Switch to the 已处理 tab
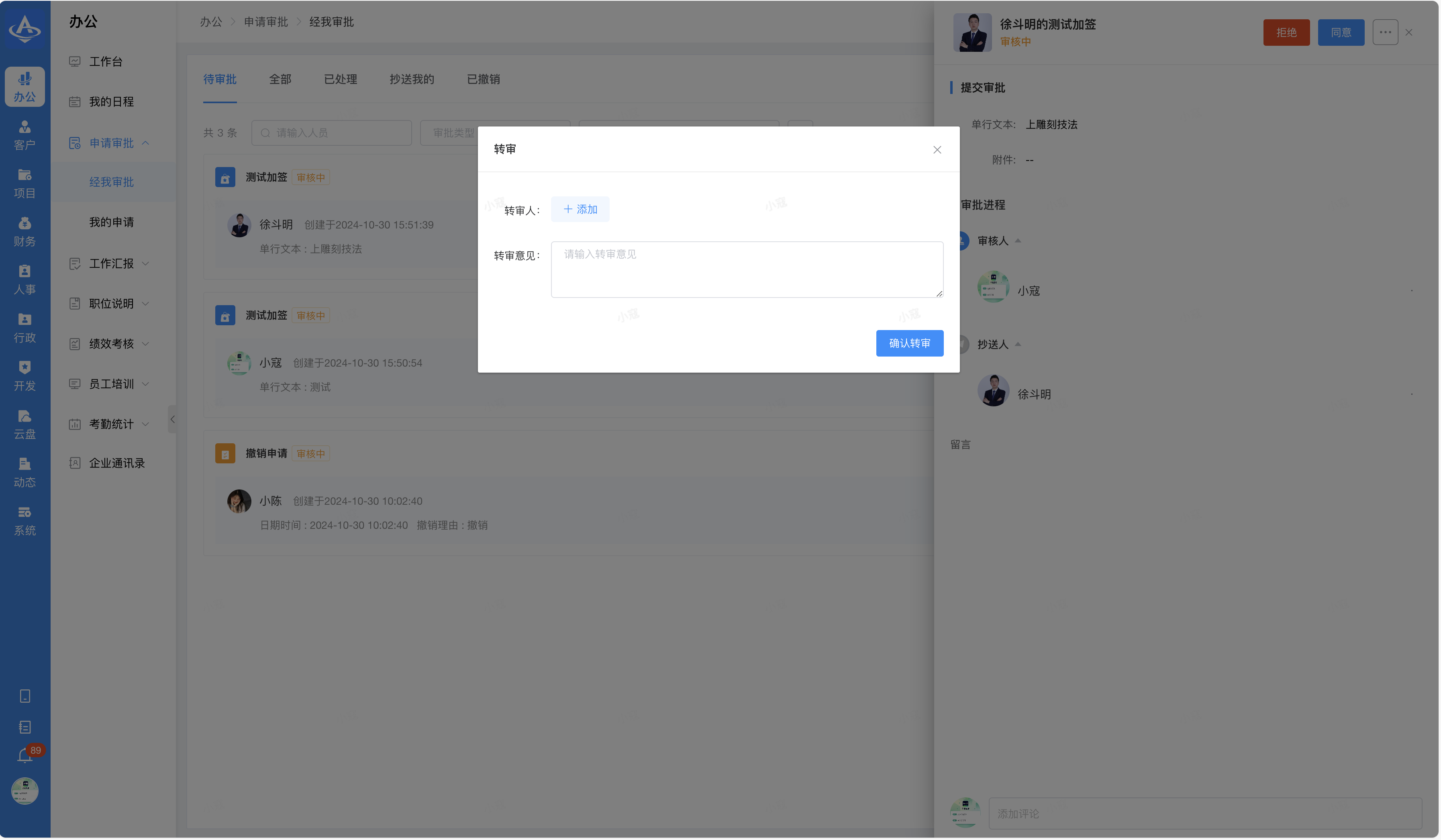 click(340, 80)
